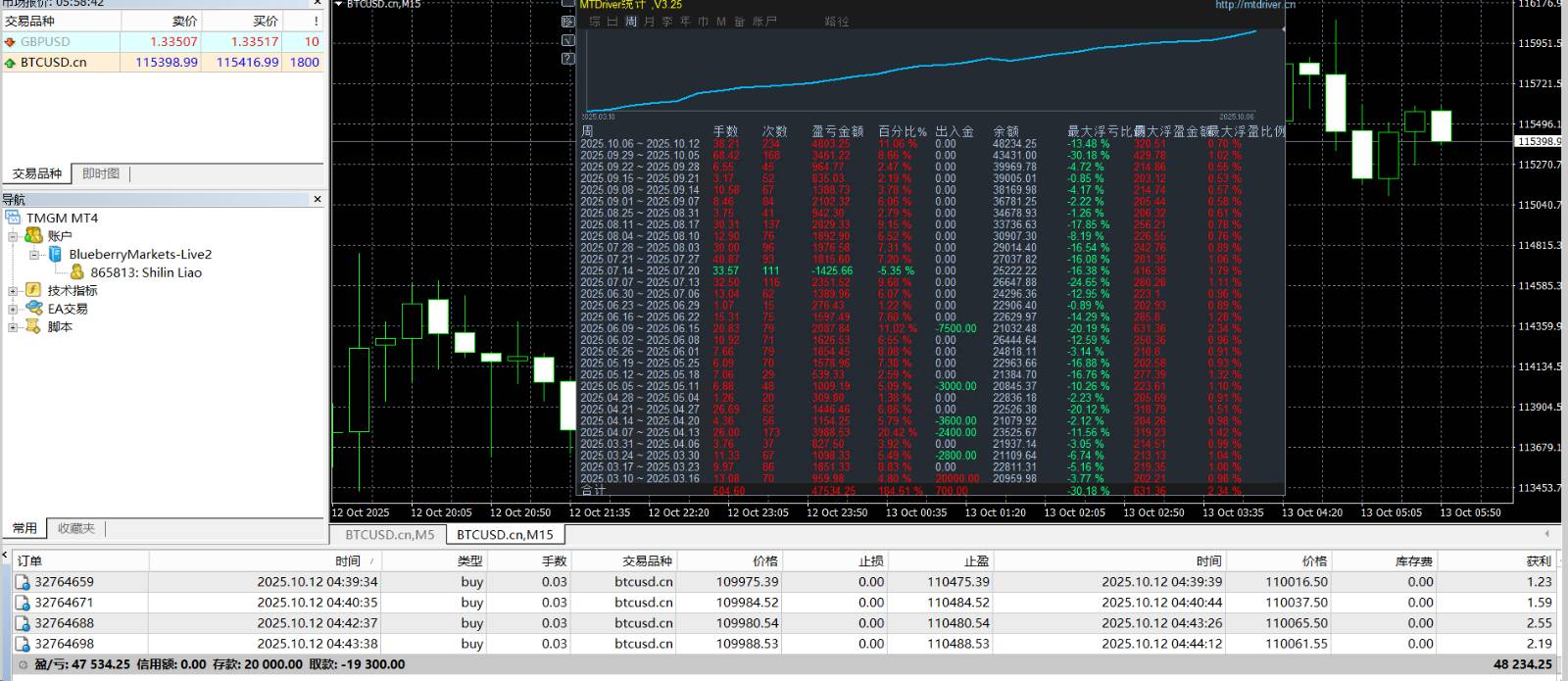Click the 脚本 scripts scroll icon

click(x=34, y=326)
